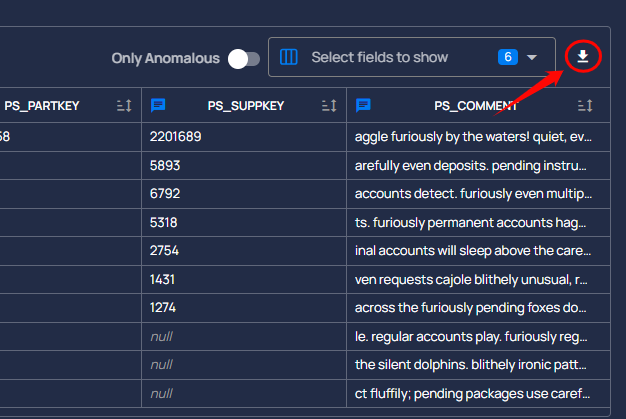Click the download icon circled in red

[583, 56]
